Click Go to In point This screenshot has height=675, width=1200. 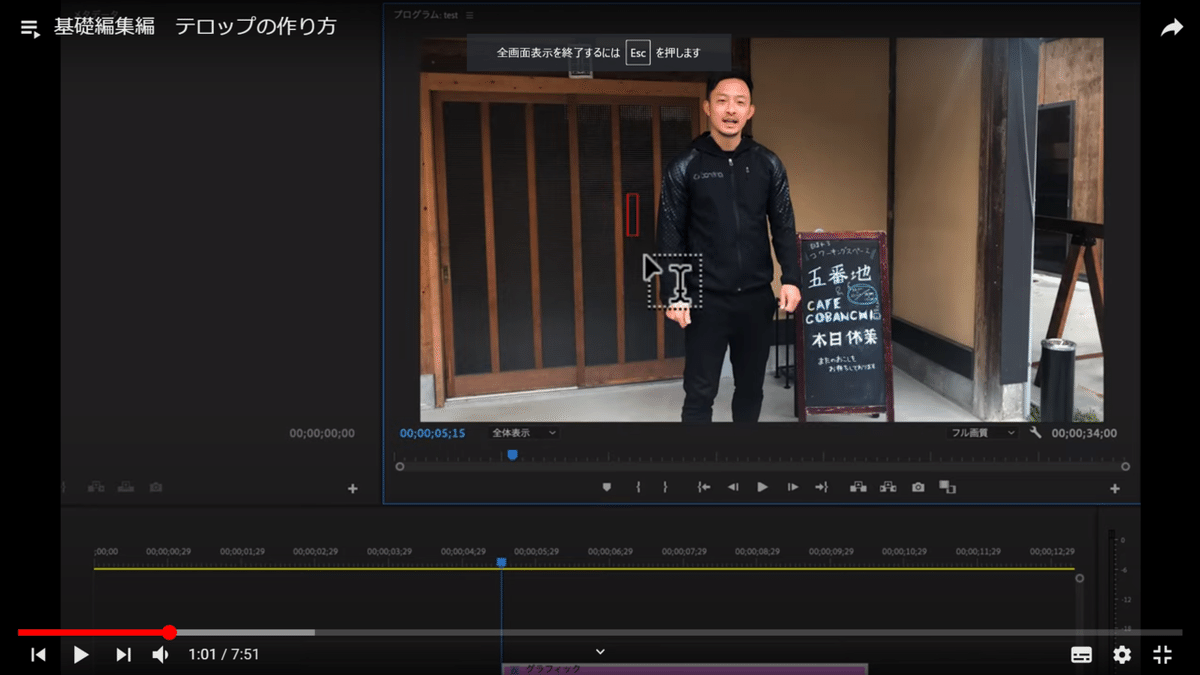[x=703, y=487]
